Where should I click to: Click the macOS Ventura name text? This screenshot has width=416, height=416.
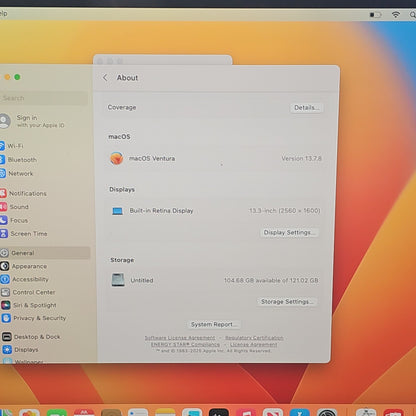pyautogui.click(x=152, y=158)
